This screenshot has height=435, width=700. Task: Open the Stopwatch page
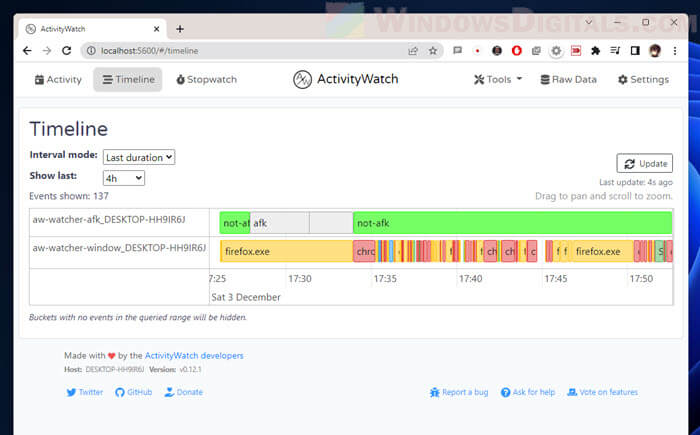(207, 79)
